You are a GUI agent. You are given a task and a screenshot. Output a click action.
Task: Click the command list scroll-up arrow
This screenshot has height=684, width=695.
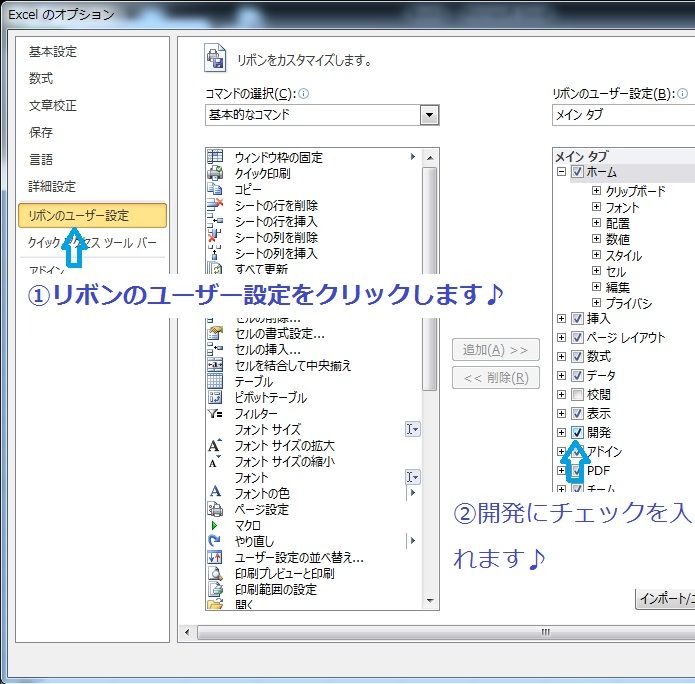tap(430, 157)
